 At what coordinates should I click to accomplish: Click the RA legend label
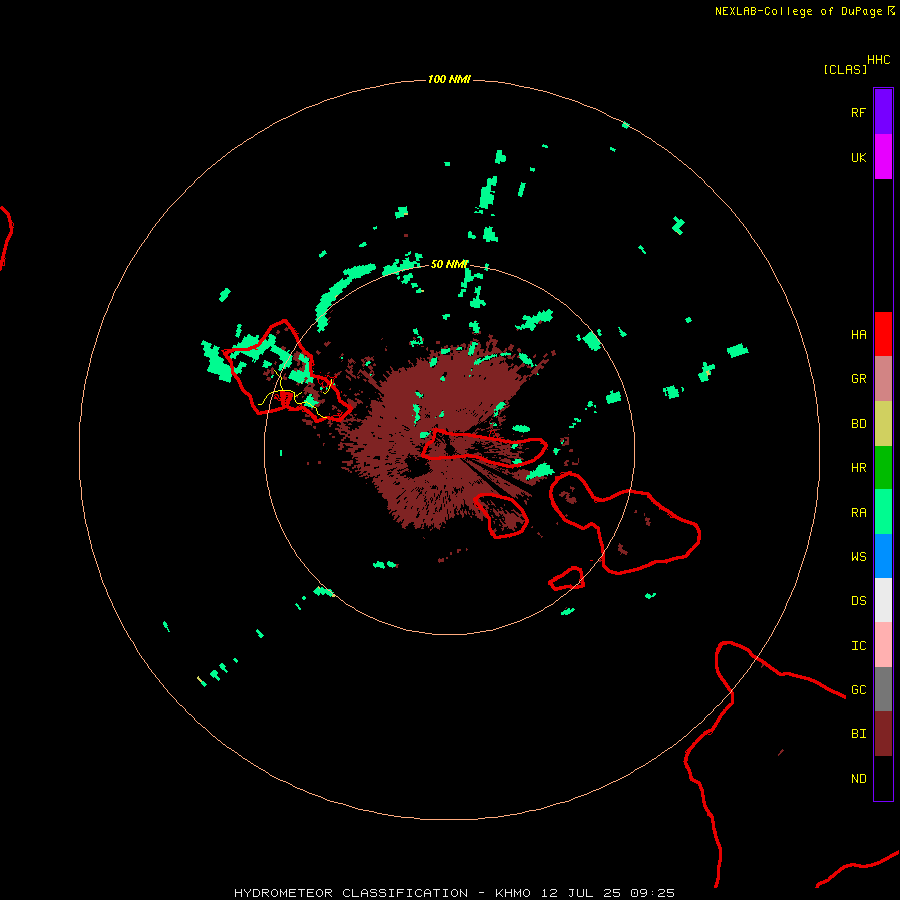pos(858,513)
